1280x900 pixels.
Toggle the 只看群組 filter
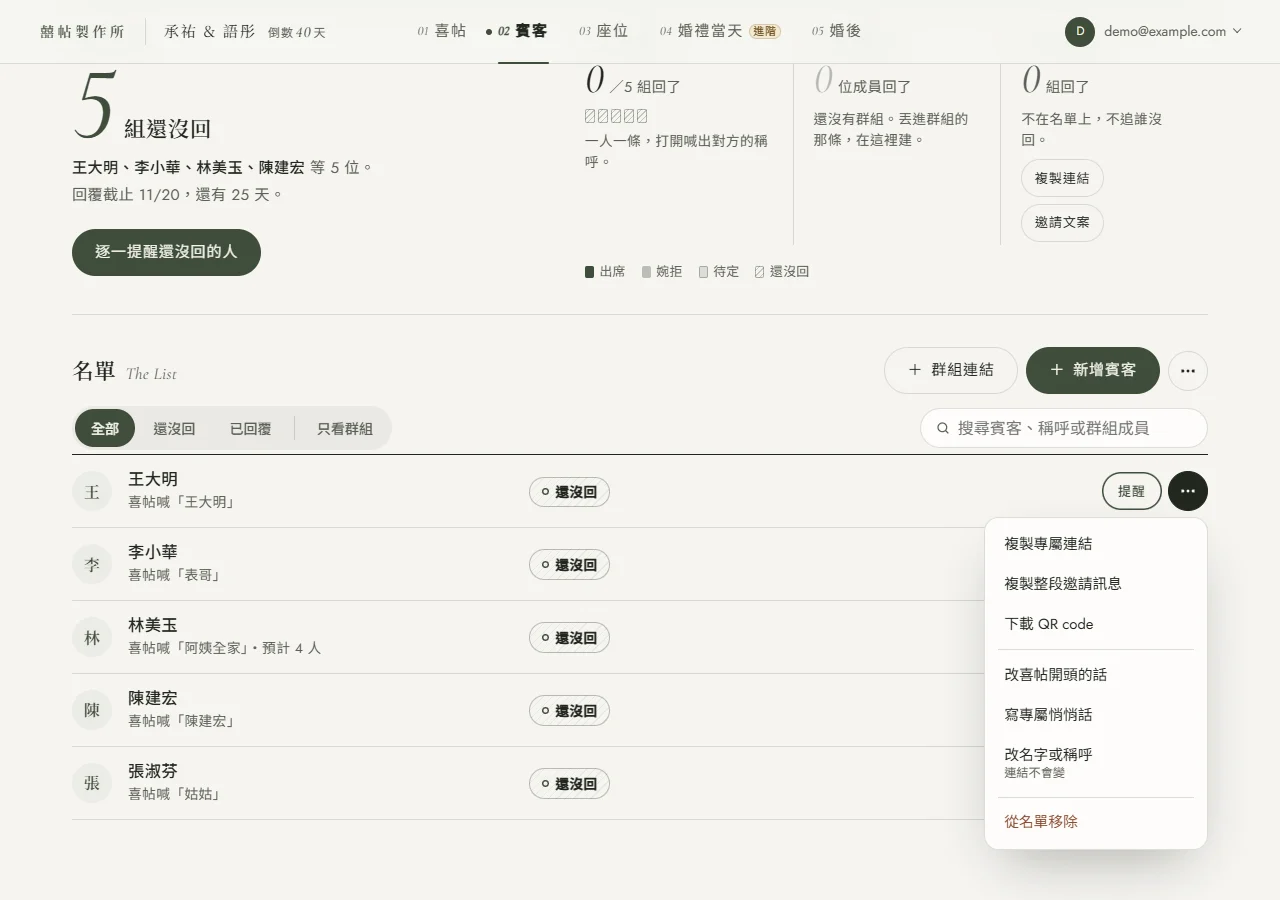pyautogui.click(x=345, y=428)
